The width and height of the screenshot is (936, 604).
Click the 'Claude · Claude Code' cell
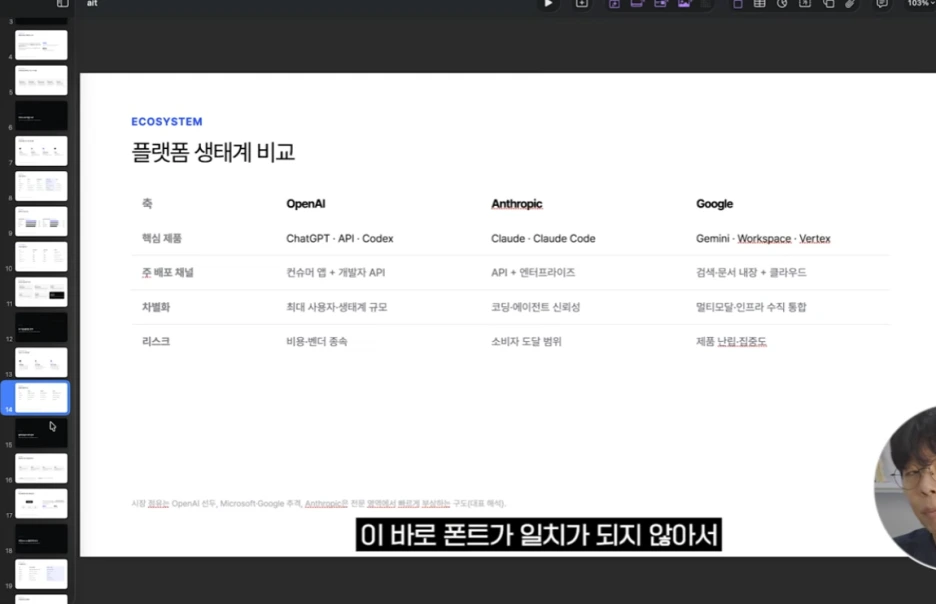point(543,238)
